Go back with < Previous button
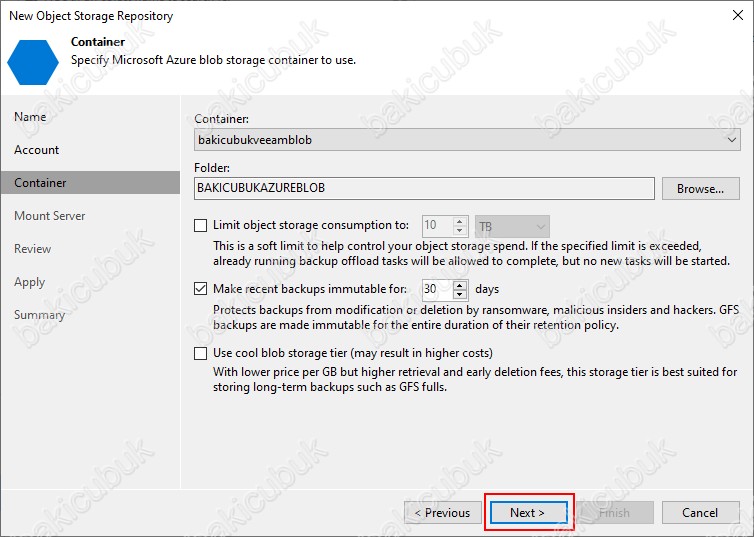Screen dimensions: 754x537 pos(442,513)
